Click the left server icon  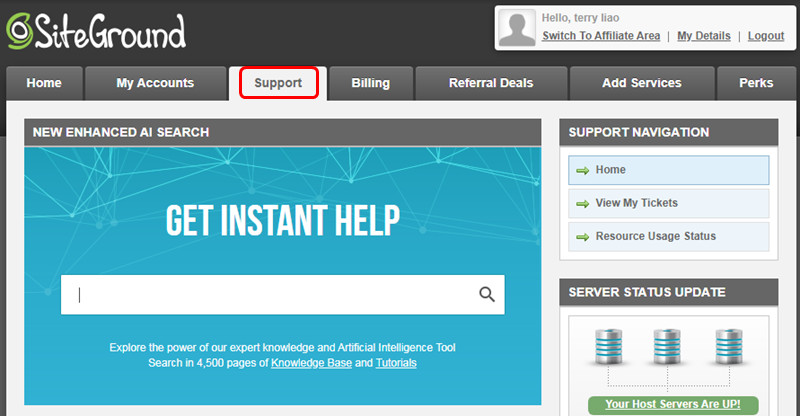[608, 347]
